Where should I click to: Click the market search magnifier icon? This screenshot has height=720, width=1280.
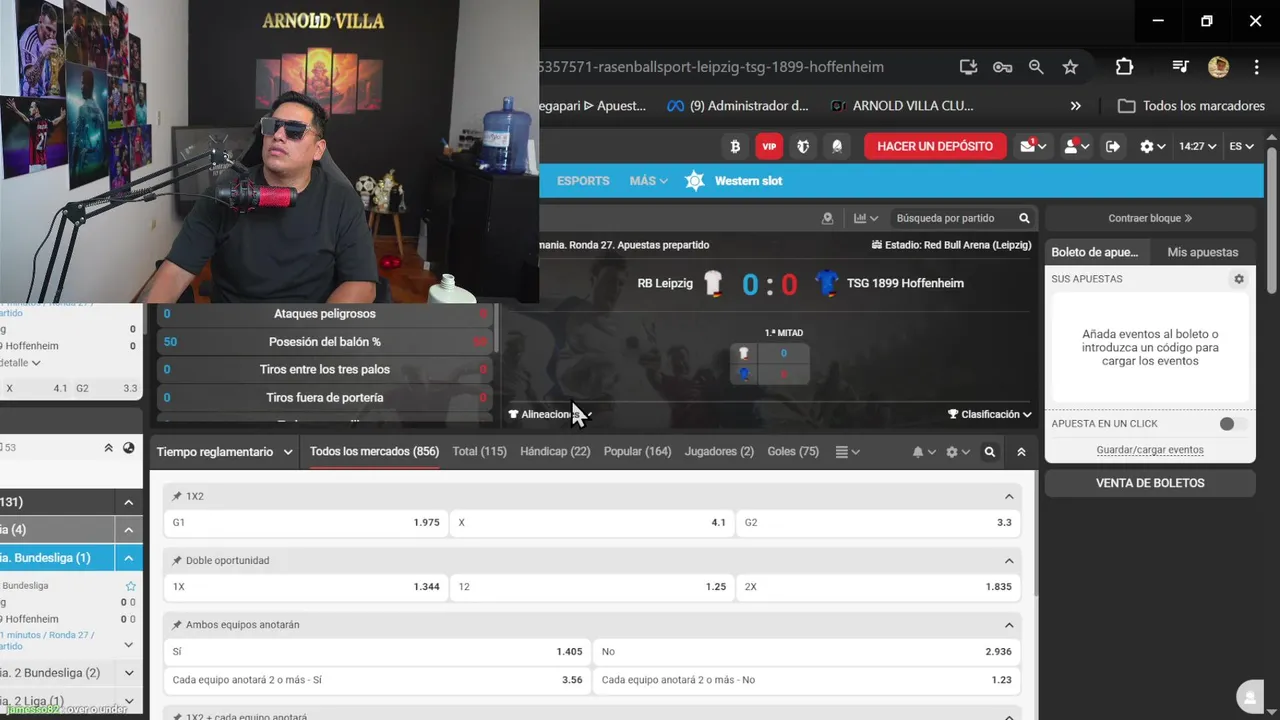[x=990, y=452]
